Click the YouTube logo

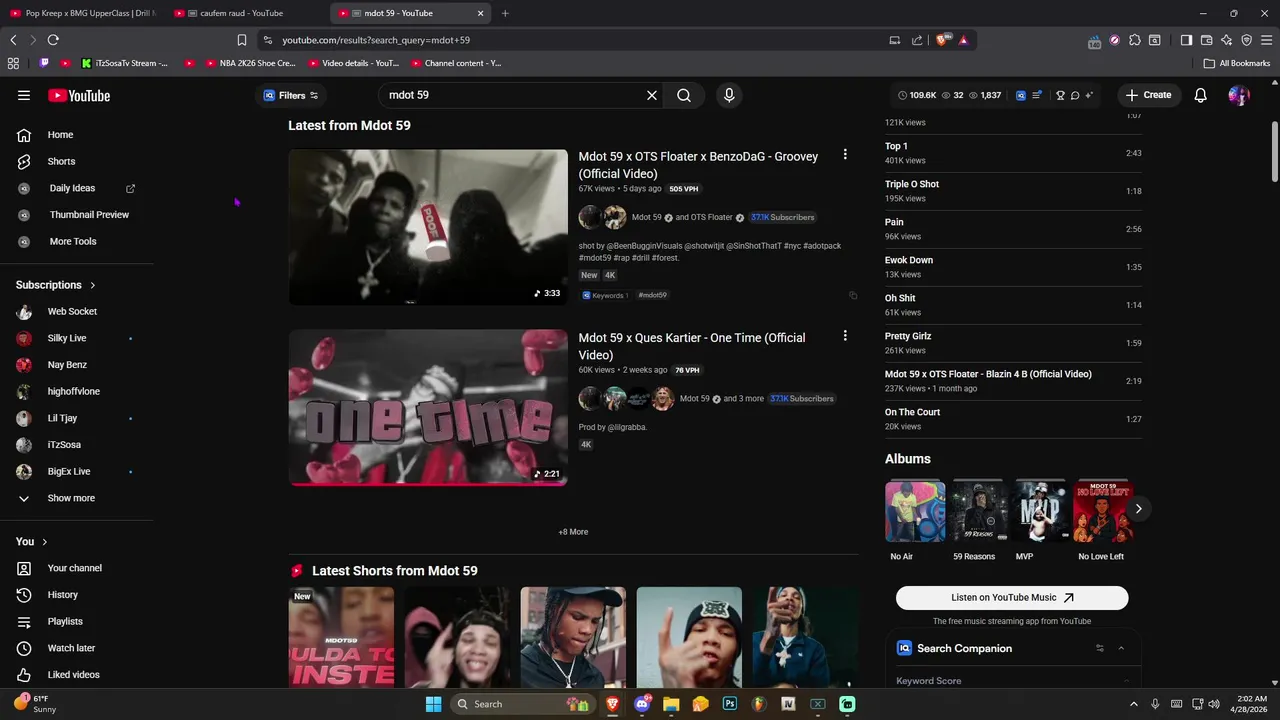coord(79,96)
